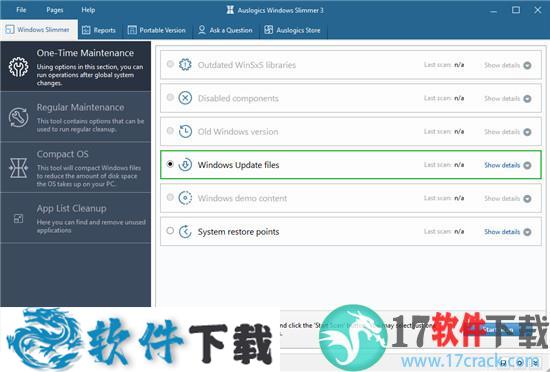Screen dimensions: 550x372
Task: Click Windows demo content dotted circle icon
Action: click(x=185, y=198)
